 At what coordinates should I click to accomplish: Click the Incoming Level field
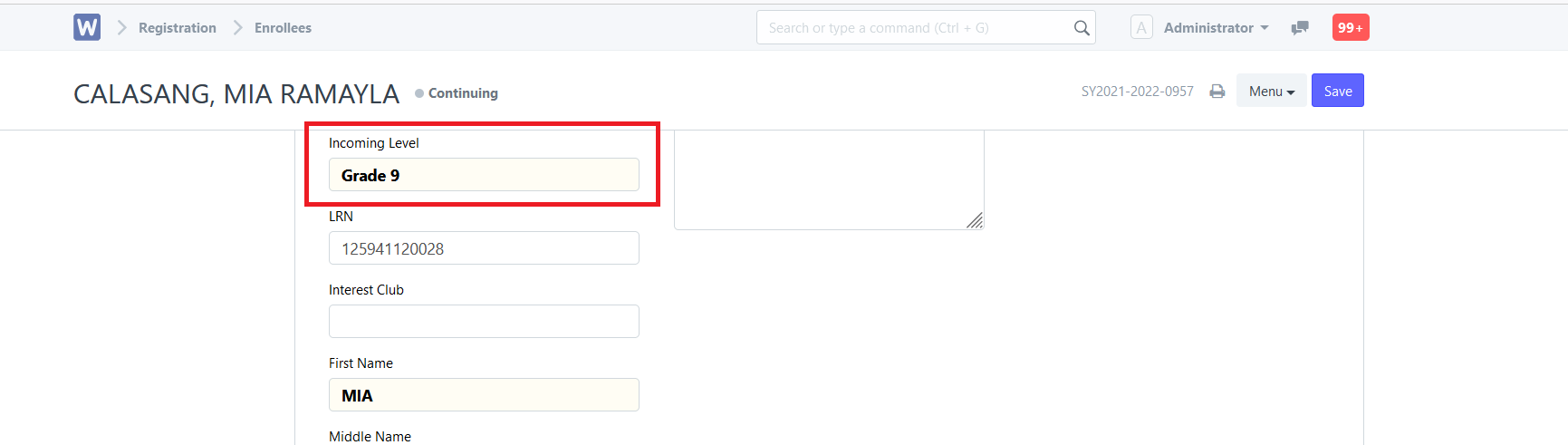click(x=484, y=175)
